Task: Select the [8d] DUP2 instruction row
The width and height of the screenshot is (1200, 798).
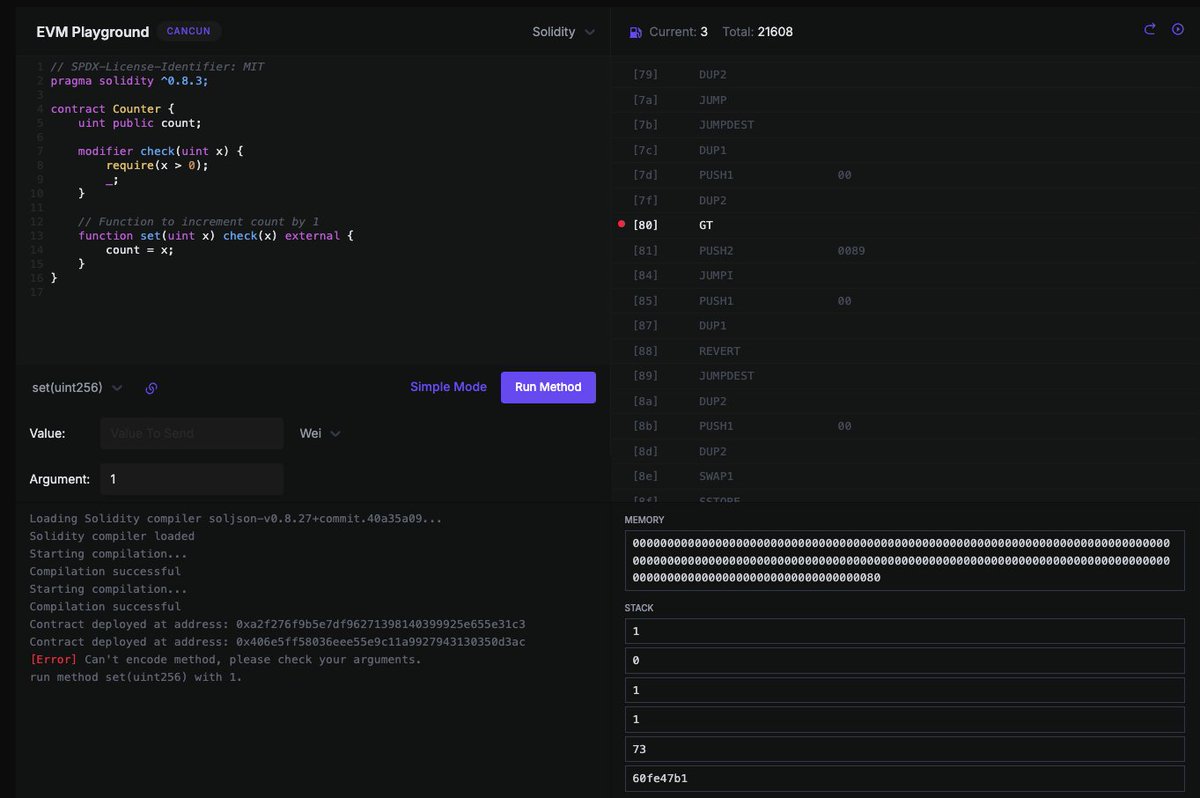Action: click(x=905, y=451)
